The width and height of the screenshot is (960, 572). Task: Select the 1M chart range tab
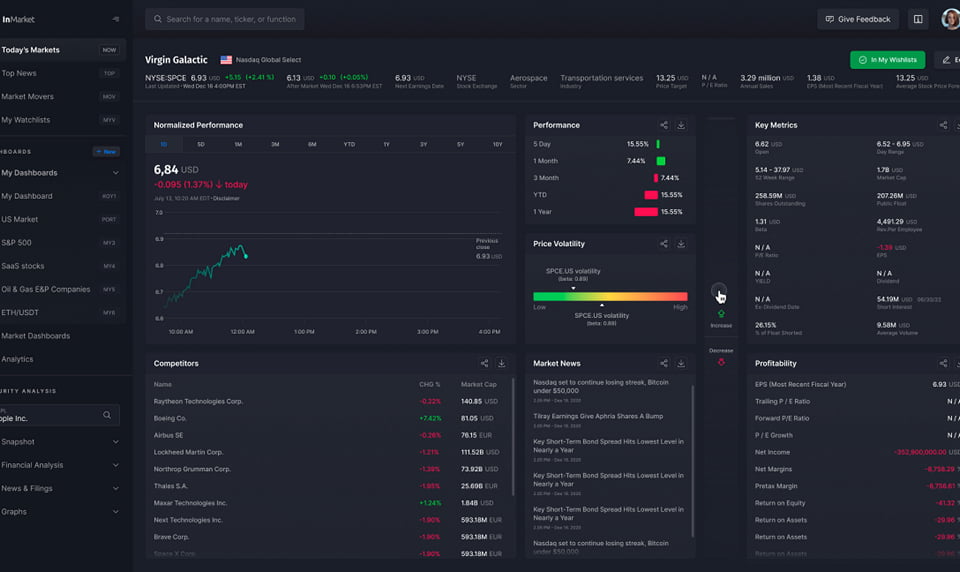238,145
